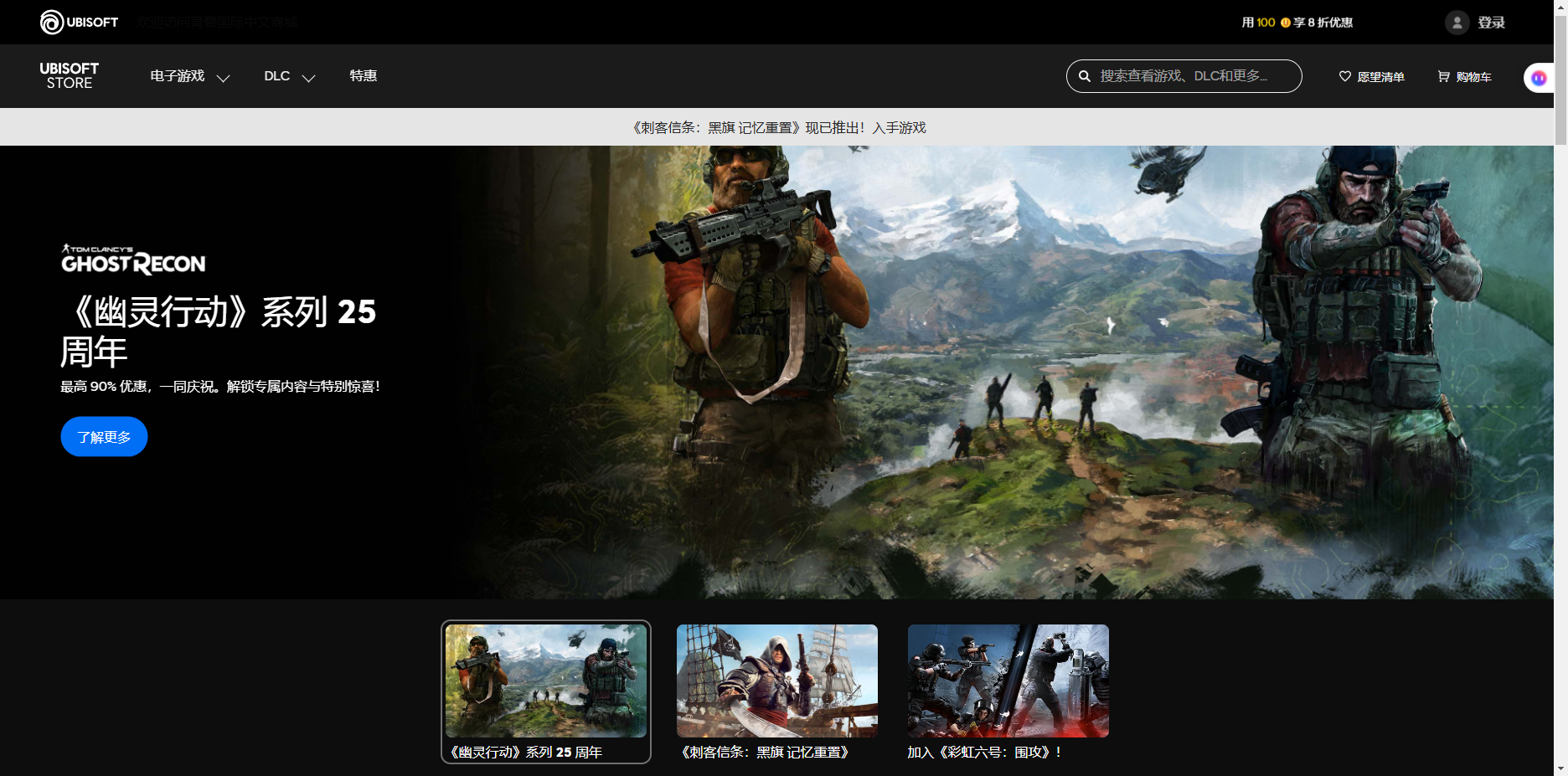The width and height of the screenshot is (1568, 776).
Task: Open the 用 100 享 8 折优惠 offer link
Action: (1297, 23)
